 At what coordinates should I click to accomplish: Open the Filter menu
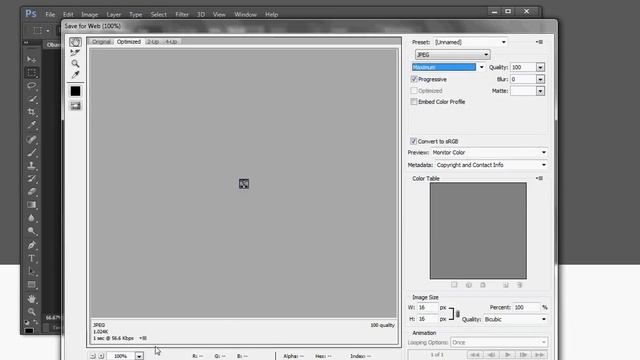click(x=182, y=14)
